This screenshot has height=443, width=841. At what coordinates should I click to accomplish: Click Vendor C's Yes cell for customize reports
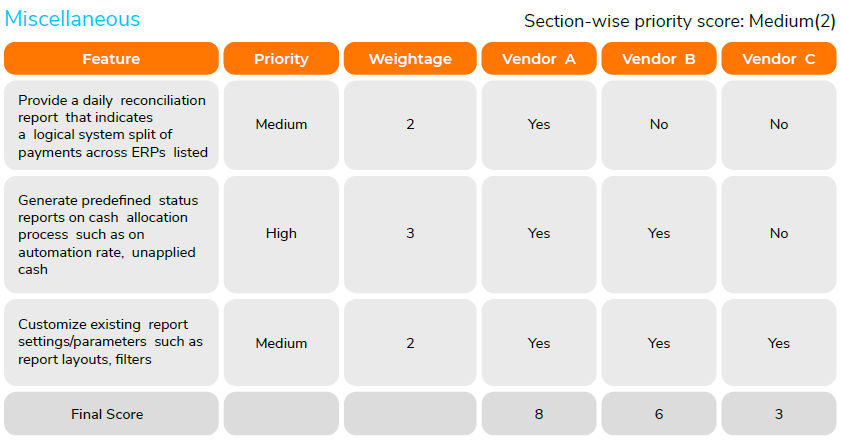point(779,343)
